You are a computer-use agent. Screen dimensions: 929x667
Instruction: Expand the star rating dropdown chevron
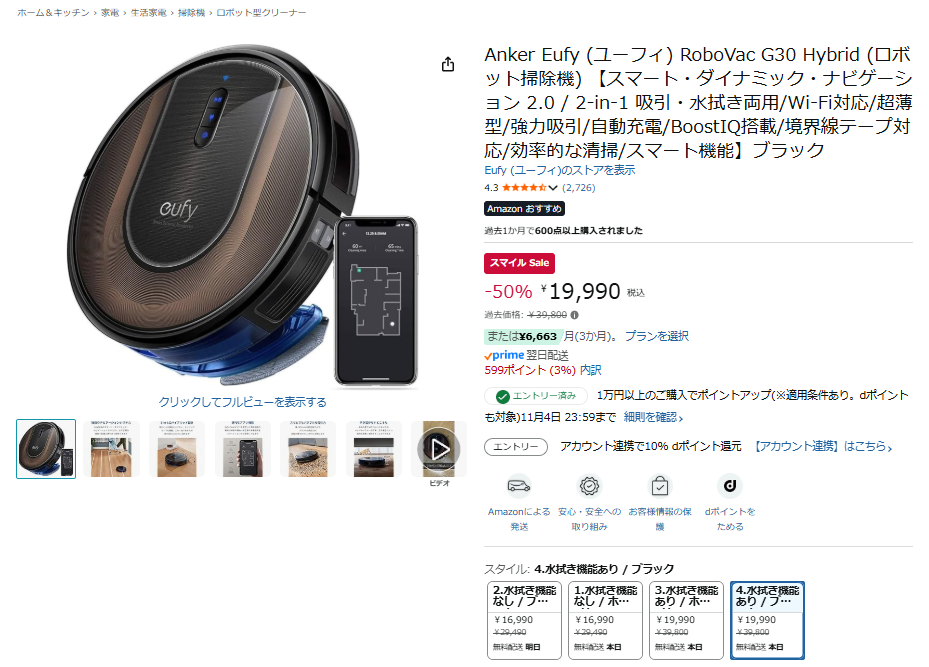(x=553, y=188)
